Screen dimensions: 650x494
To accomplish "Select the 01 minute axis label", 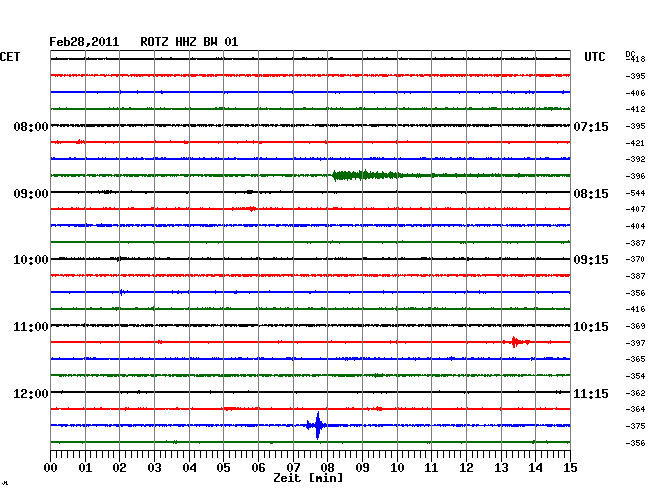I will coord(85,467).
